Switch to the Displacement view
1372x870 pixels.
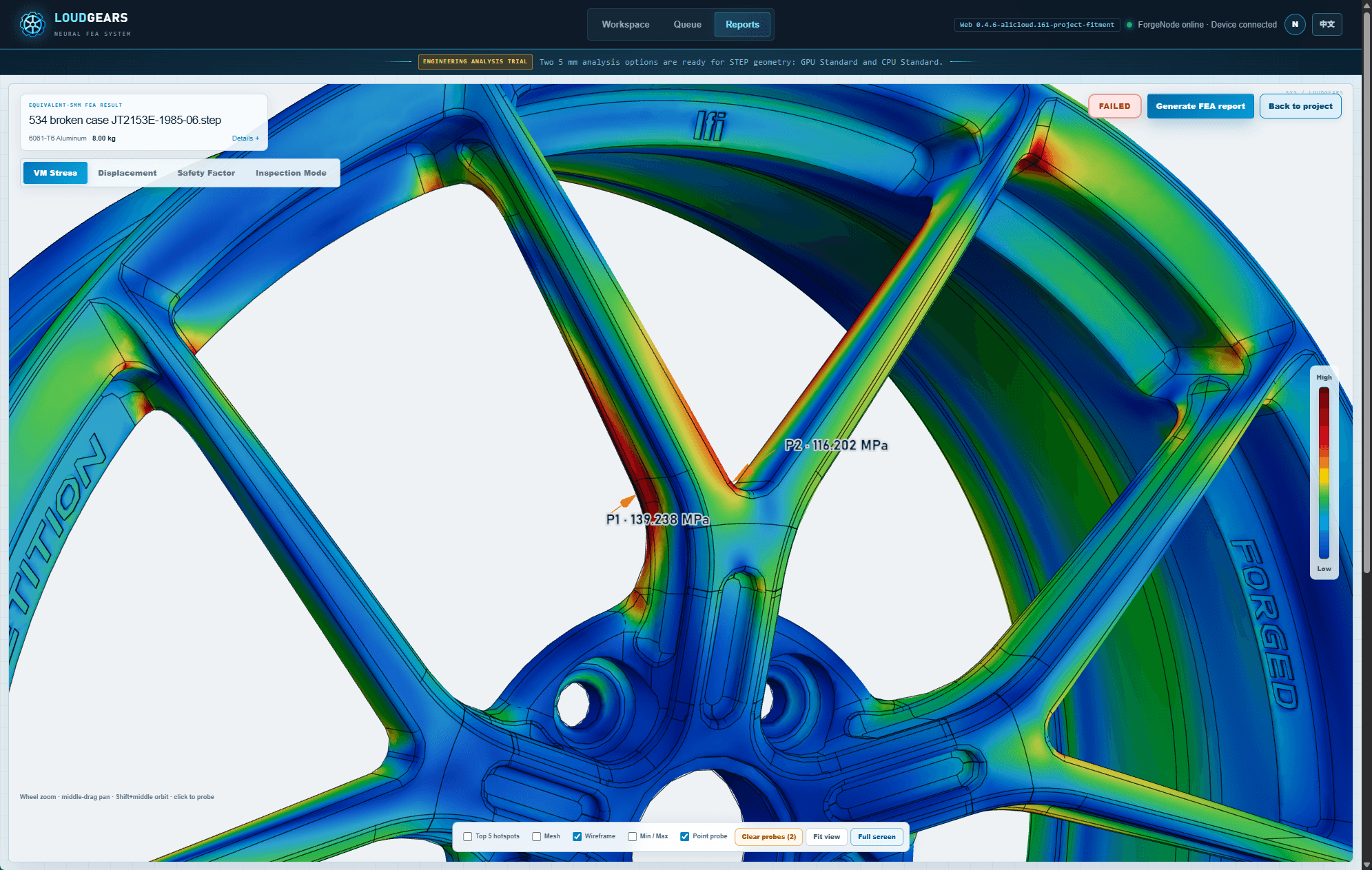[x=127, y=173]
